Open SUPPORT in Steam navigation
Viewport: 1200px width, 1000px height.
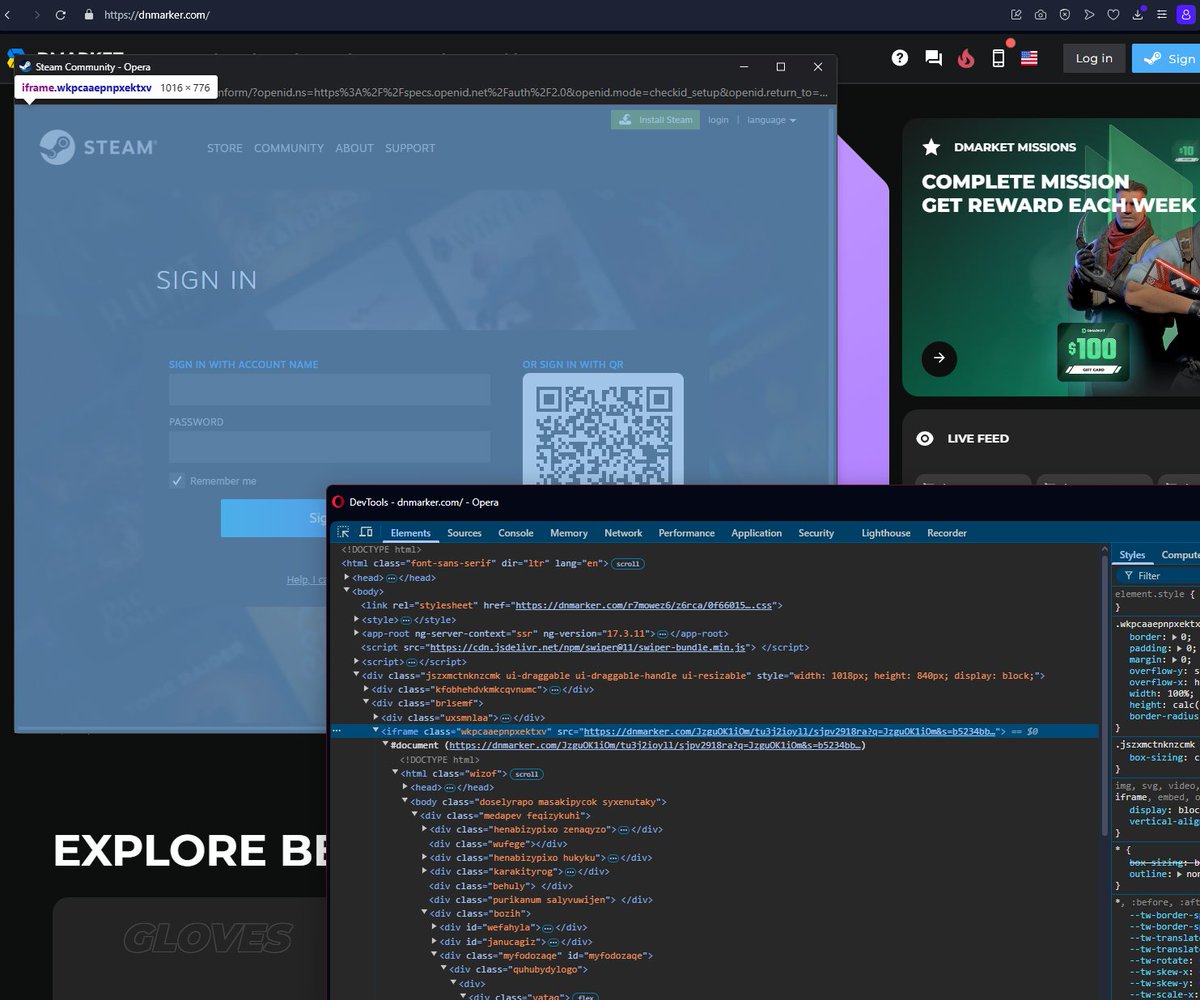tap(410, 148)
